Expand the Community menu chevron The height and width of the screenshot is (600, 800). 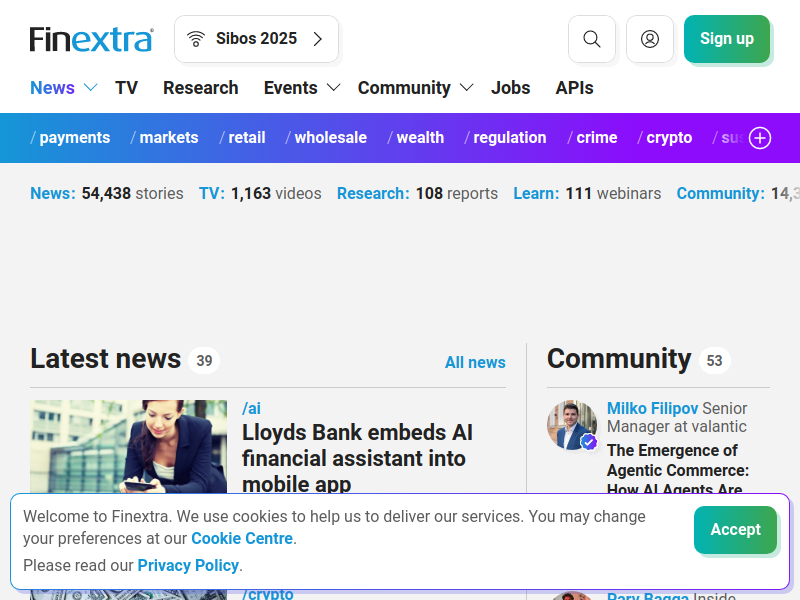tap(466, 88)
